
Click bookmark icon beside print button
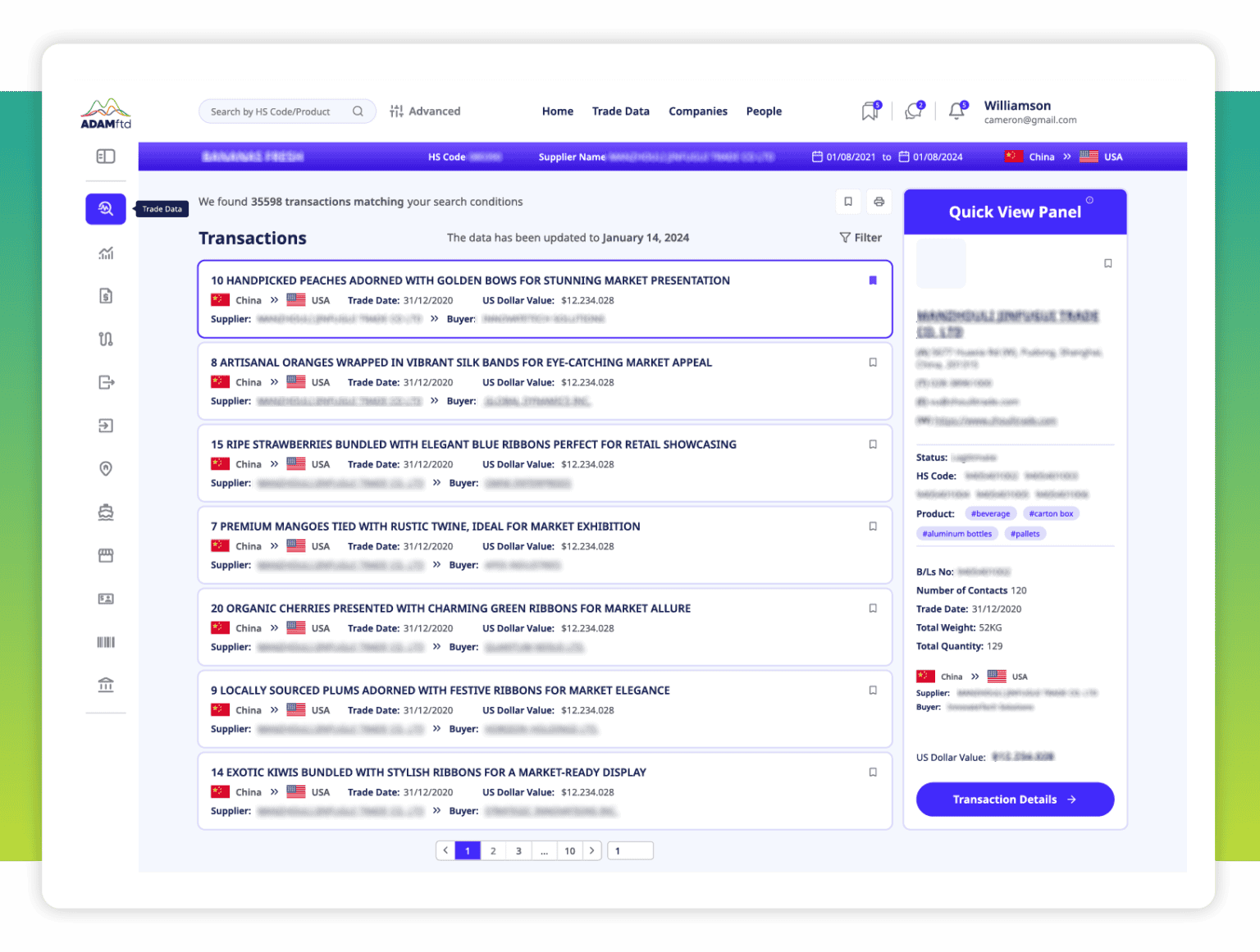[x=848, y=202]
